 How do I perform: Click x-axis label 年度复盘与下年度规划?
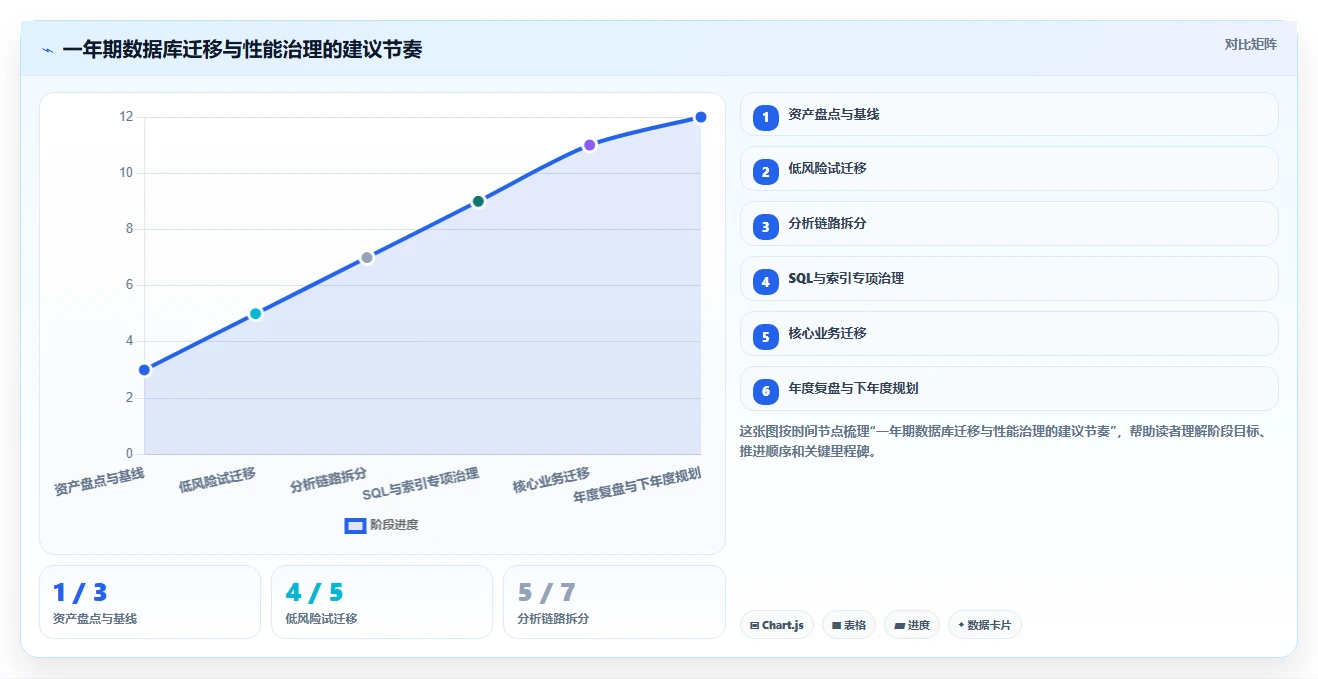637,485
